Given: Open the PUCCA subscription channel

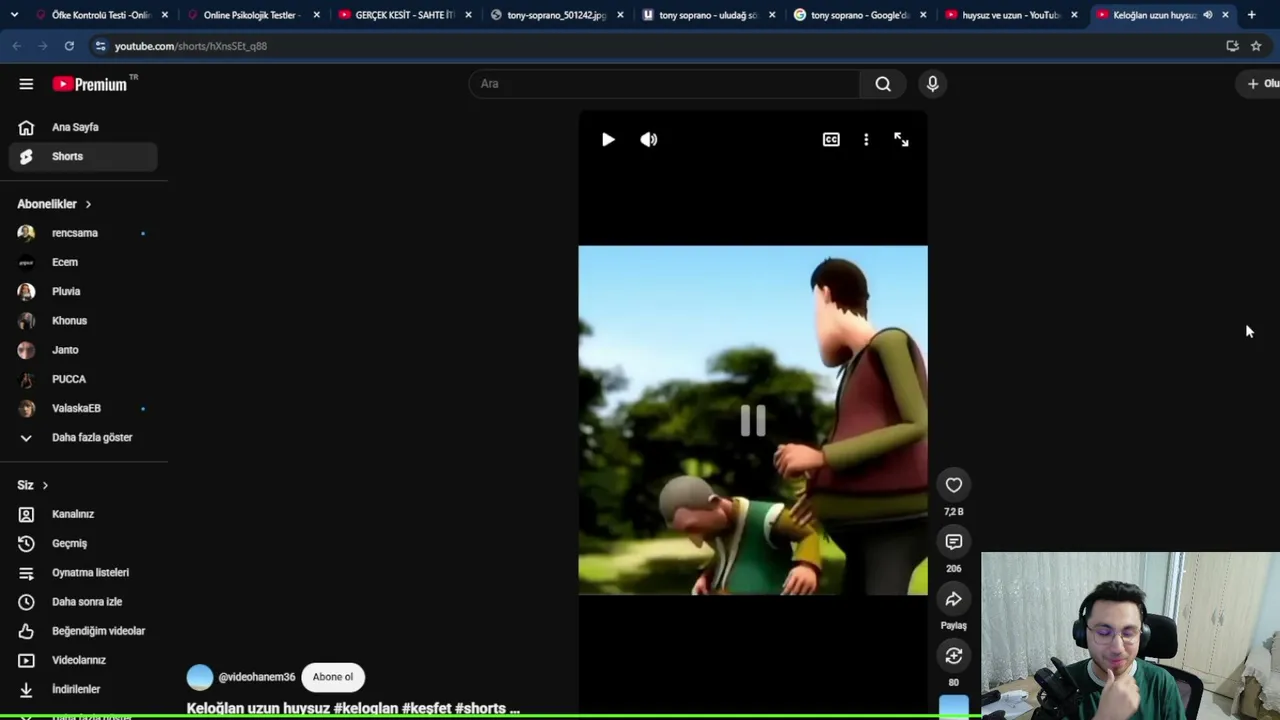Looking at the screenshot, I should coord(84,379).
